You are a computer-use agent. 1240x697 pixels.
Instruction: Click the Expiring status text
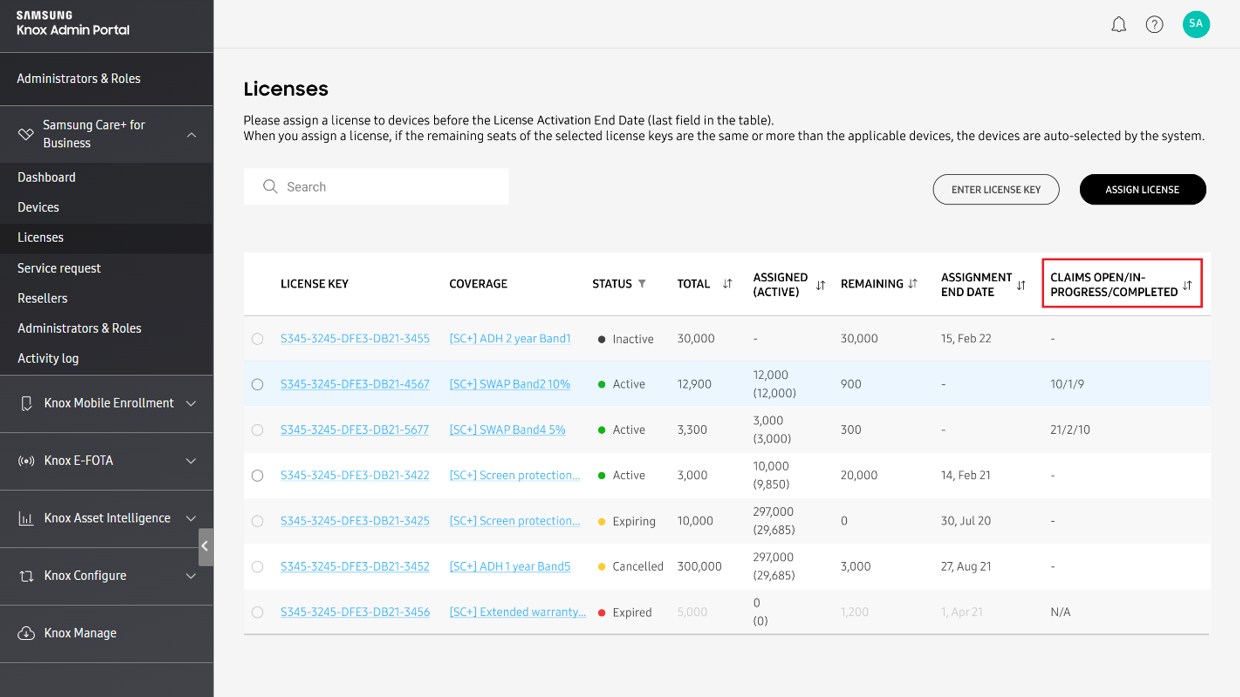pyautogui.click(x=634, y=521)
